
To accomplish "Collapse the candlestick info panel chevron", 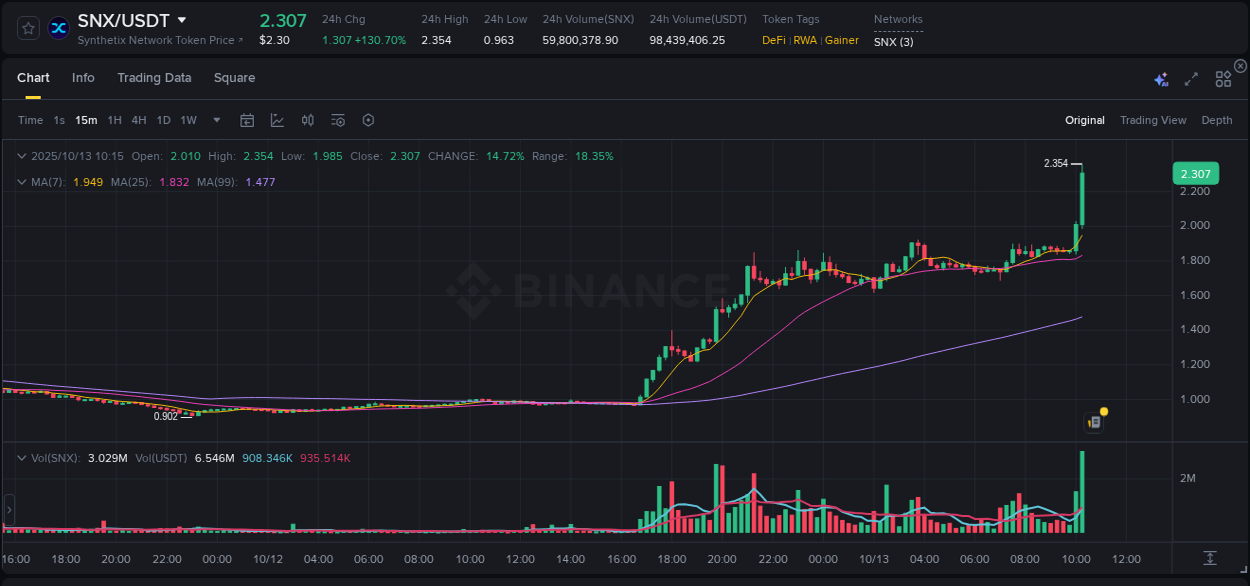I will coord(21,156).
